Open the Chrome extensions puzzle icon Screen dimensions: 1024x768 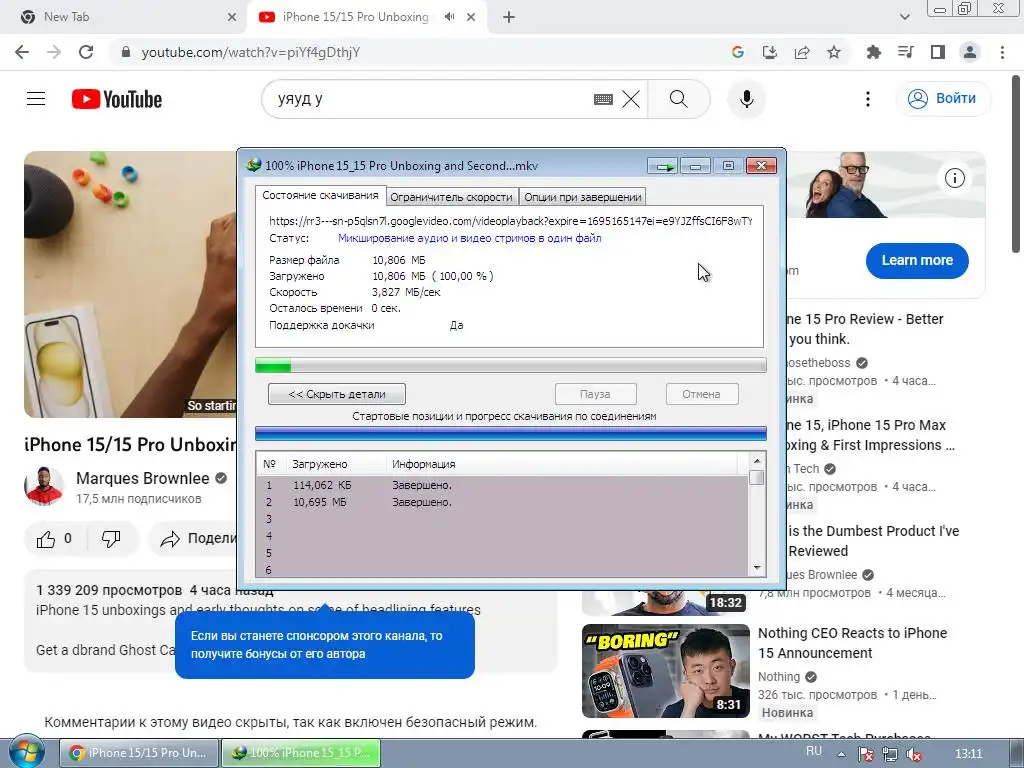[x=873, y=52]
